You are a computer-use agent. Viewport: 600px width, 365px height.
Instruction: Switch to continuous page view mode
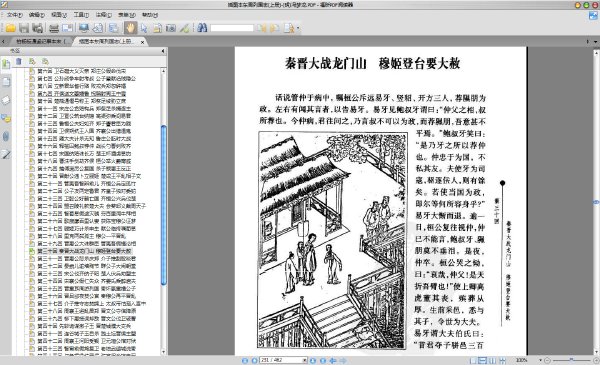483,360
